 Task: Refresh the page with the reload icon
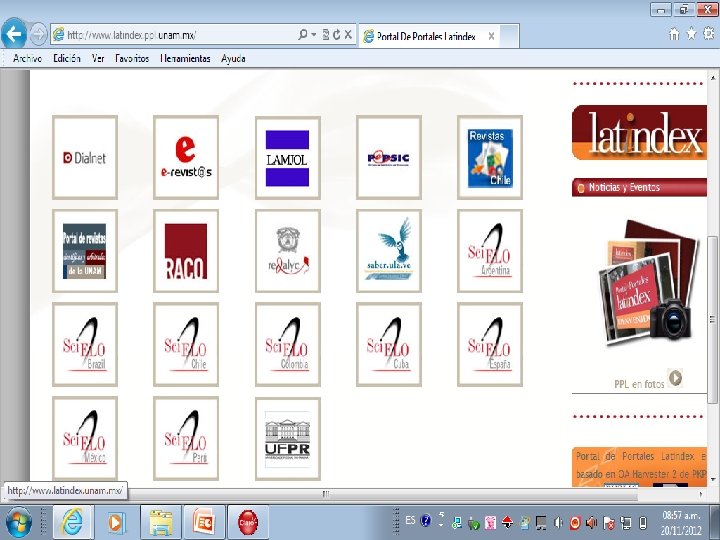click(337, 35)
